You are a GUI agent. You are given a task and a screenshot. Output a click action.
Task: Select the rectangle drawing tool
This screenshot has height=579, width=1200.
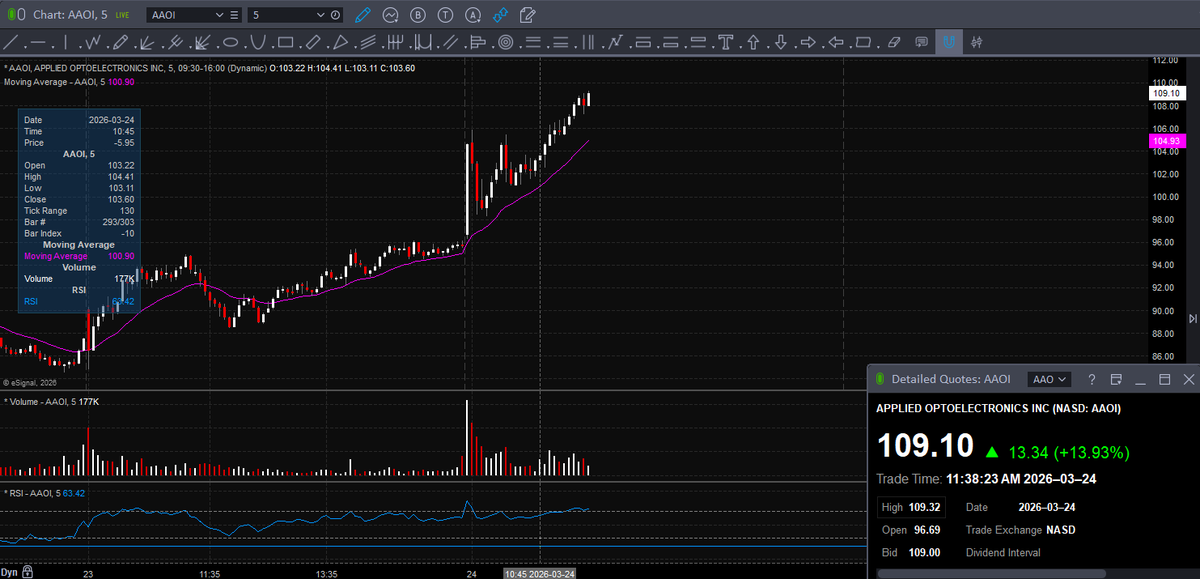click(285, 42)
